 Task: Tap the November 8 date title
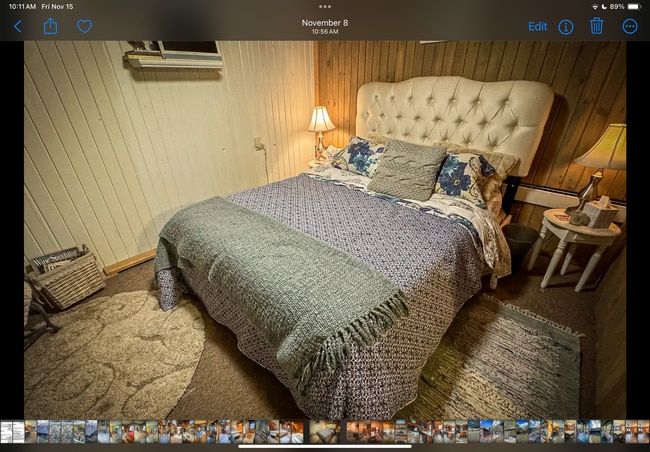325,22
